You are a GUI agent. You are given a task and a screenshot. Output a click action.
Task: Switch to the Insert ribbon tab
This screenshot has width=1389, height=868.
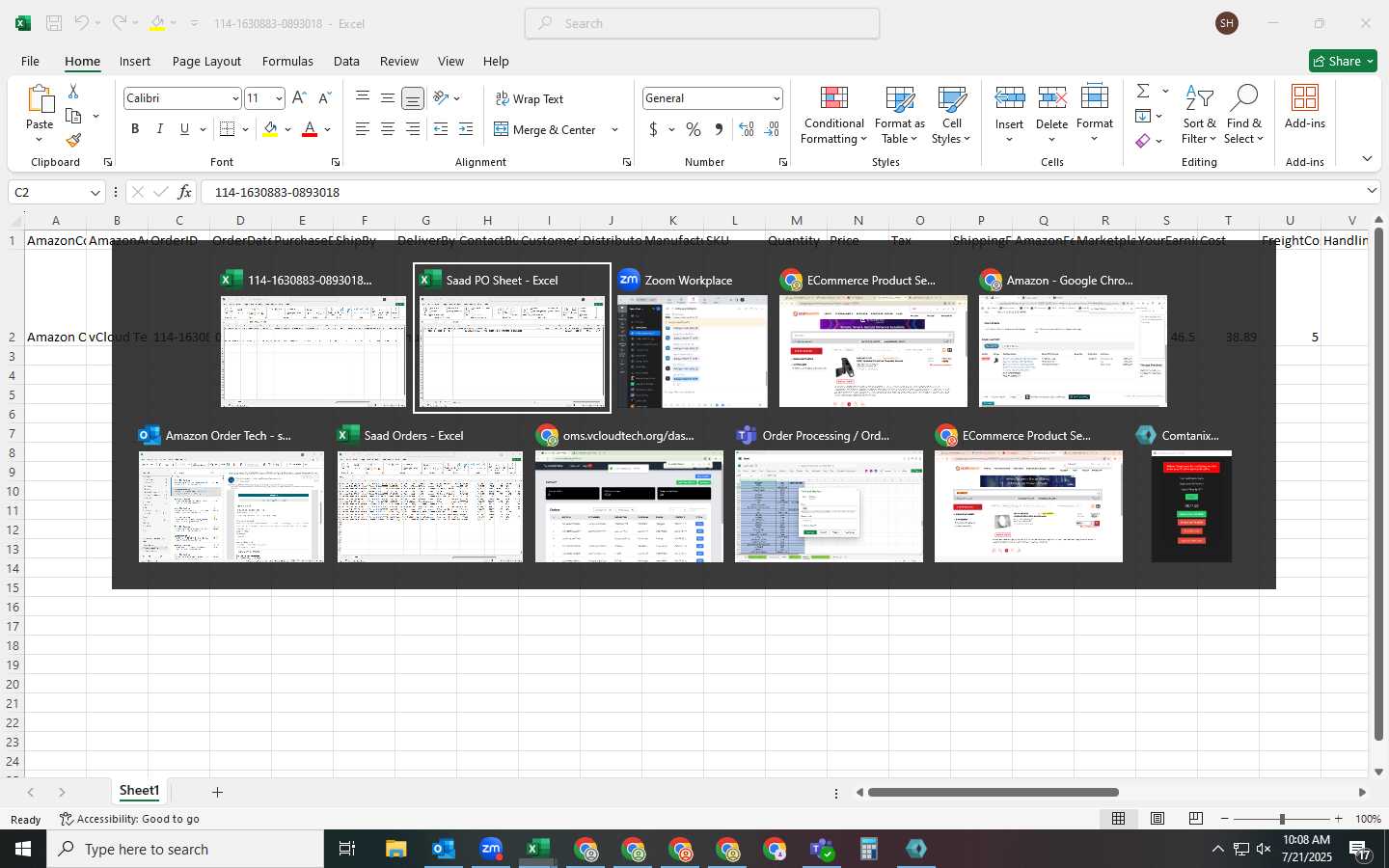pyautogui.click(x=135, y=61)
